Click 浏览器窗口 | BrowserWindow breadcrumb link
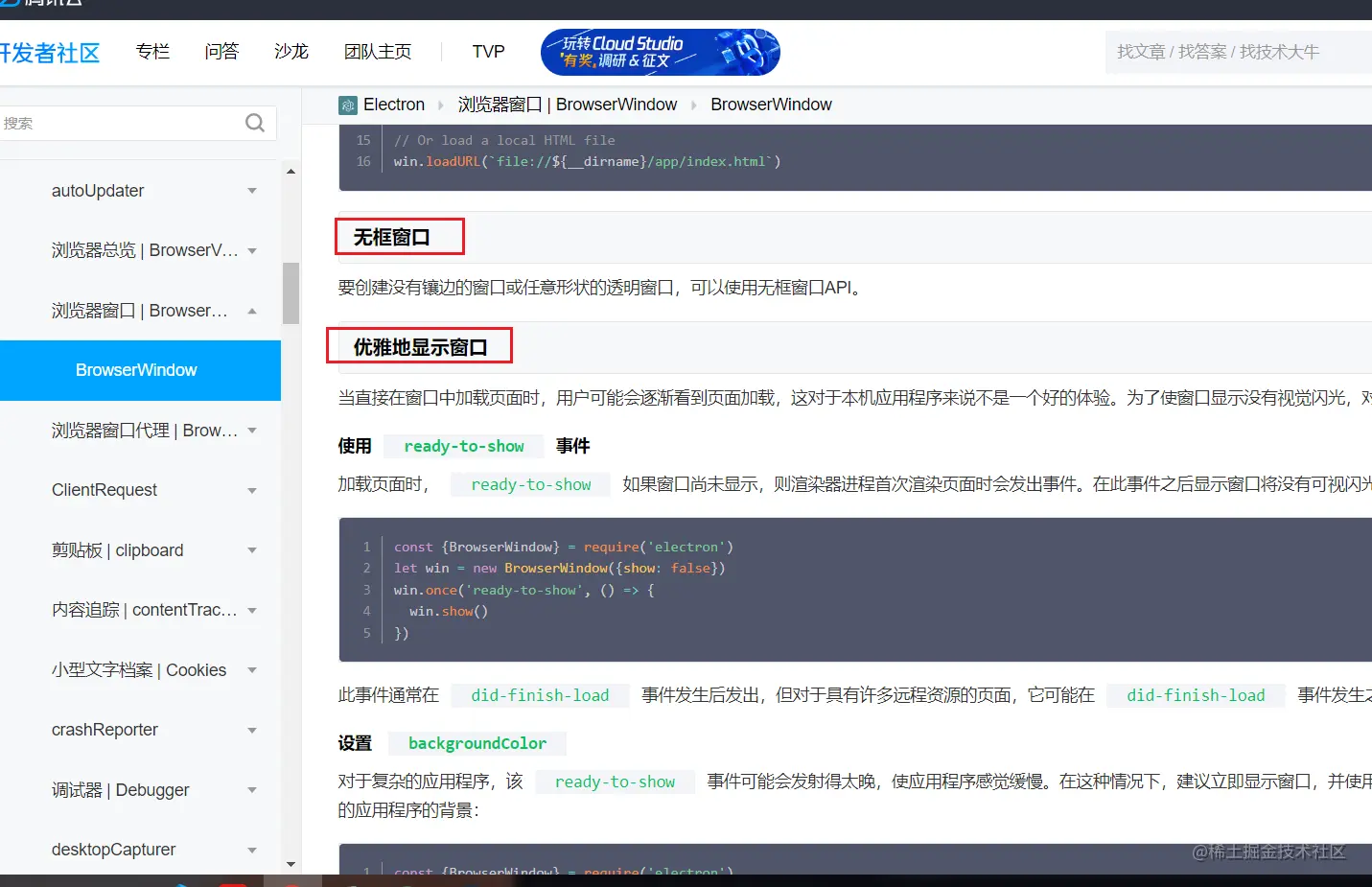Screen dimensions: 1372x887 568,105
